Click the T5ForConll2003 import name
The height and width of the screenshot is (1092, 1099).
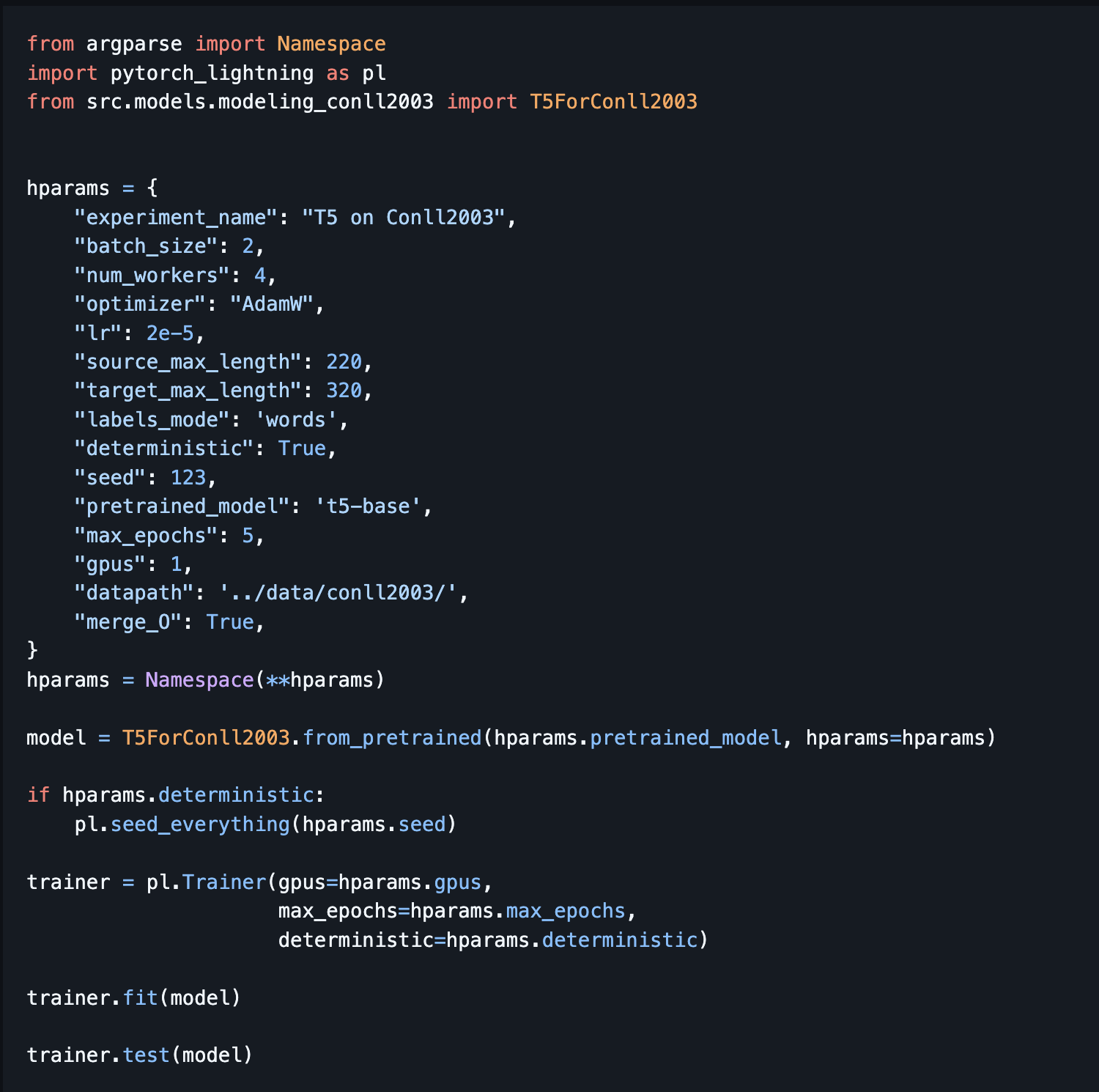tap(613, 101)
